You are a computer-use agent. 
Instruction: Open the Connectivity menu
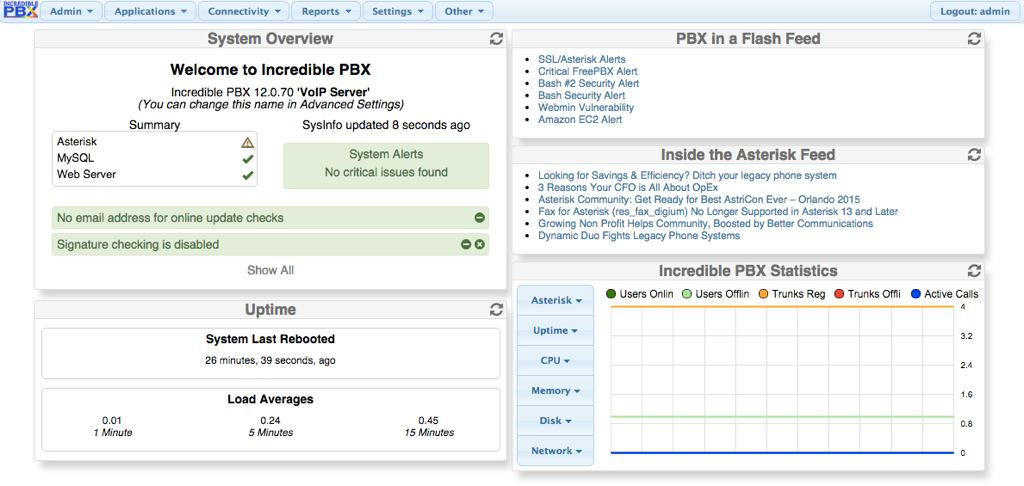pos(244,11)
